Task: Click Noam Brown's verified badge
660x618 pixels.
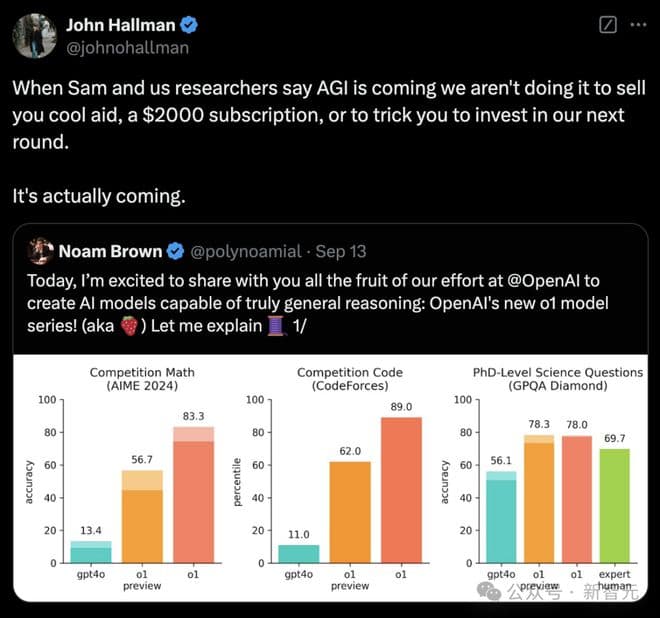Action: 174,250
